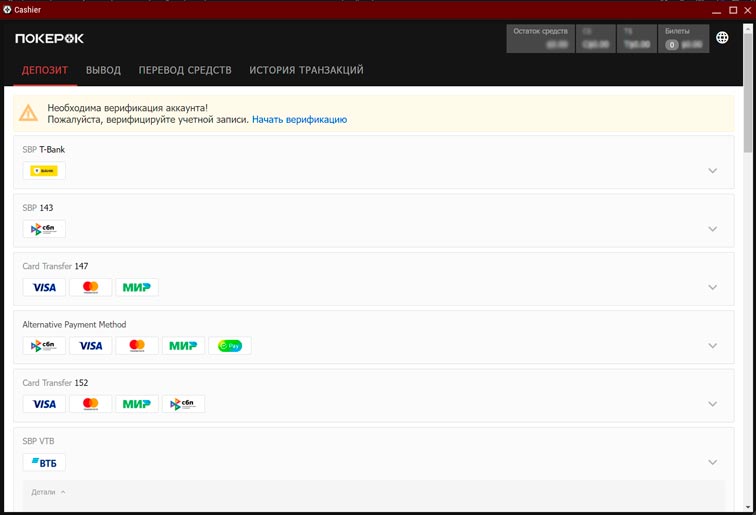This screenshot has height=515, width=756.
Task: Expand Alternative Payment Method section
Action: click(713, 346)
